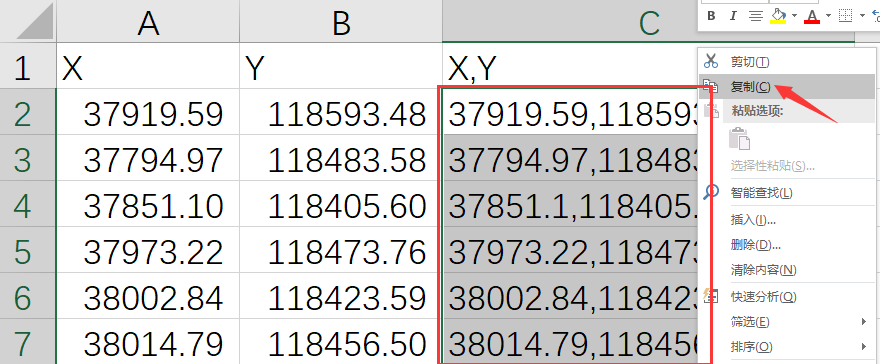Toggle bold in the mini toolbar

711,16
